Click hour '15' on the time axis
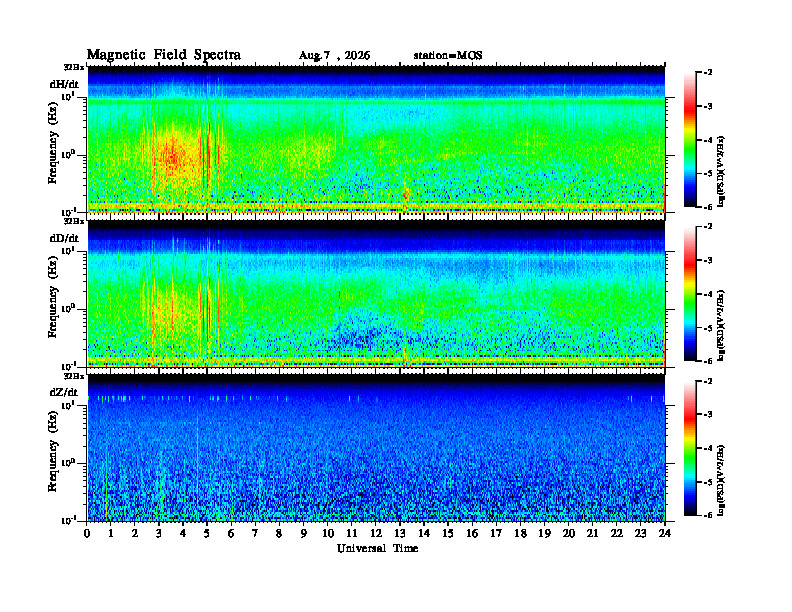 point(448,533)
